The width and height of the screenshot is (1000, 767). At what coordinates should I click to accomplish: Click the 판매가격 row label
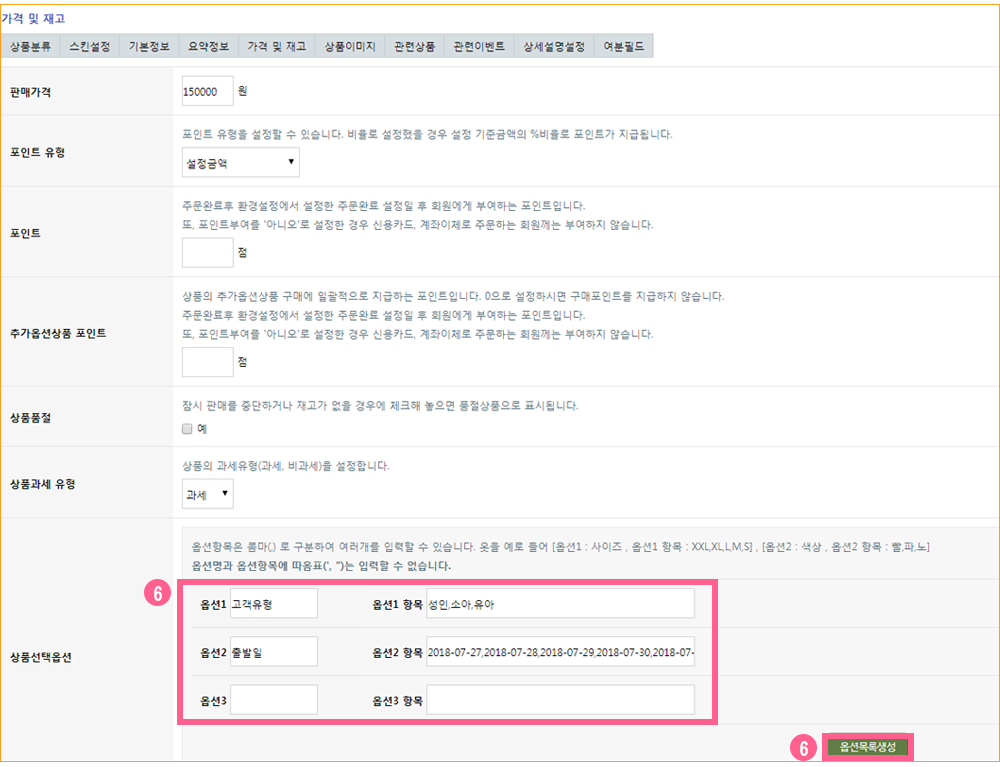pos(31,92)
